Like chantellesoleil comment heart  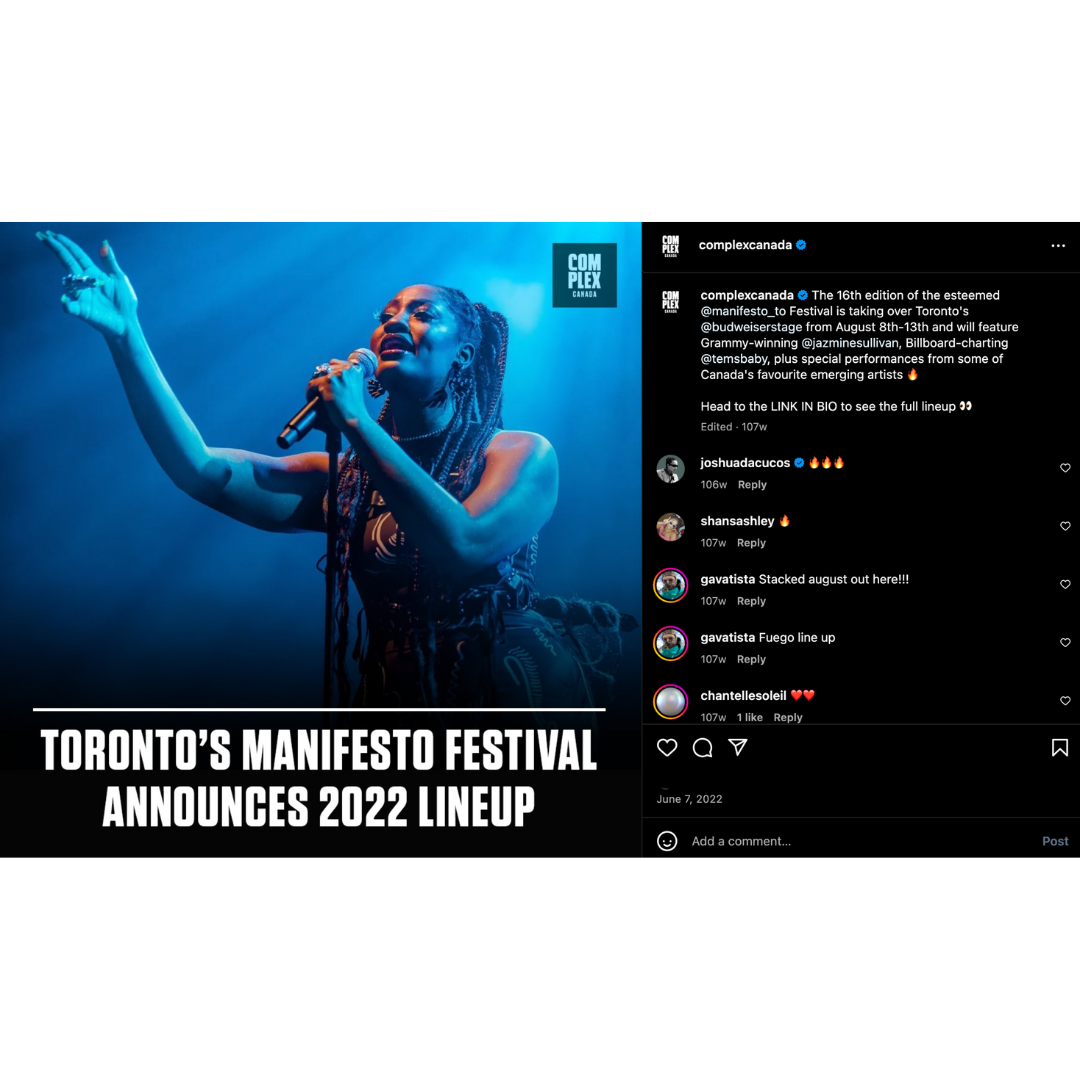[x=1065, y=700]
